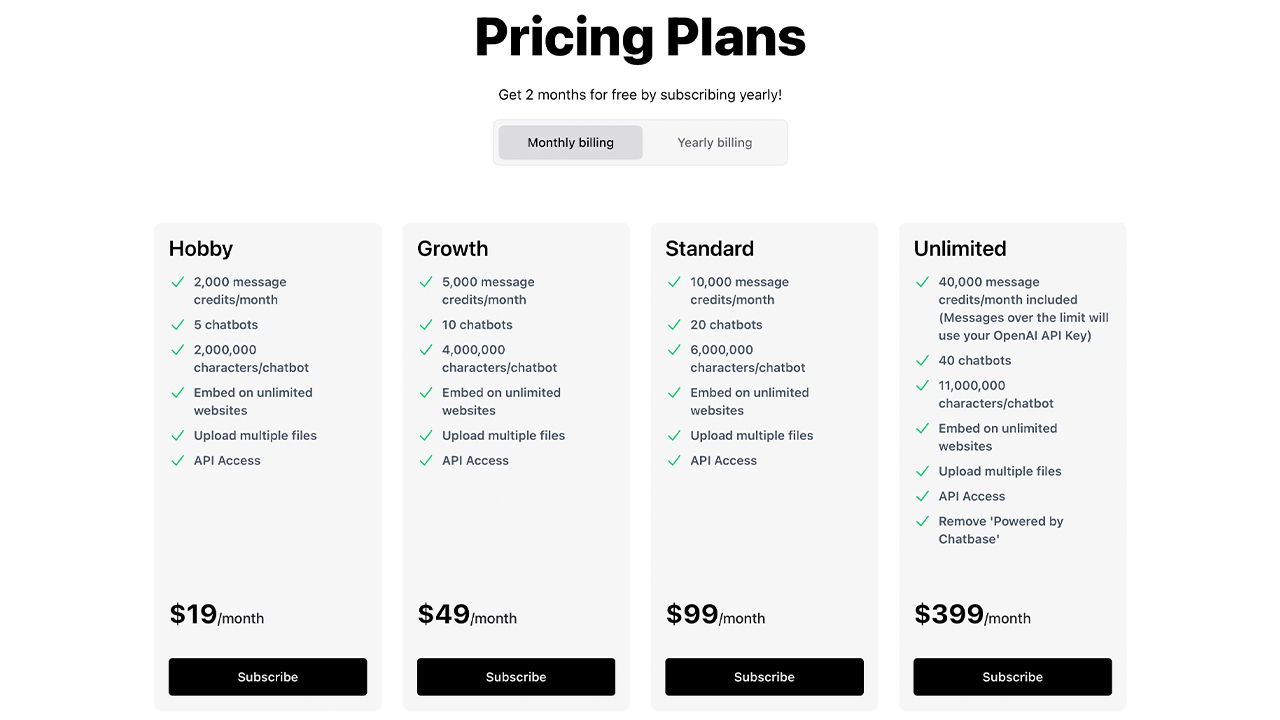Click checkmark beside Hobby's 2,000 message credits
The width and height of the screenshot is (1280, 720).
[x=177, y=282]
